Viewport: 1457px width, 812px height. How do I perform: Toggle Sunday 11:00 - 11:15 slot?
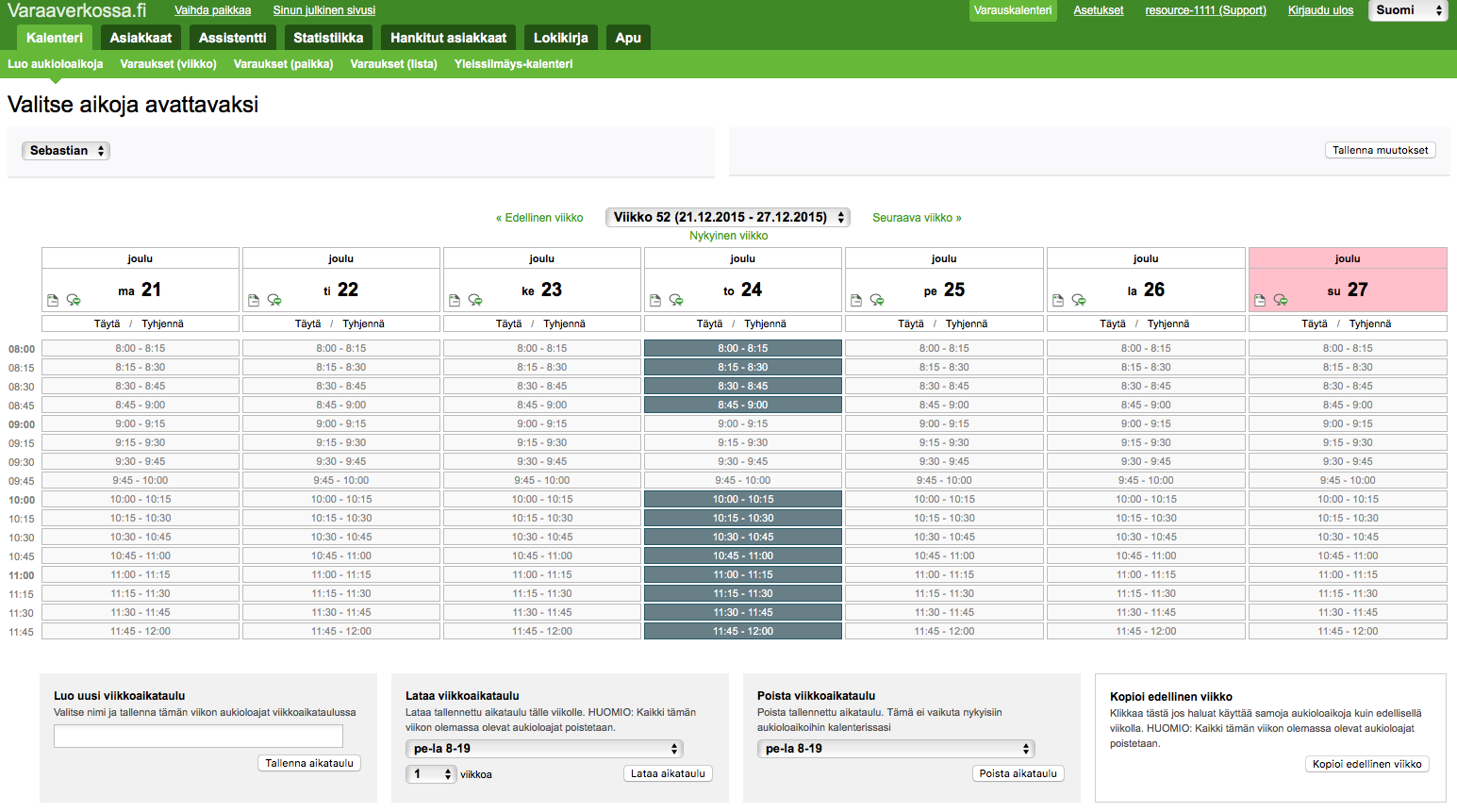pos(1348,574)
